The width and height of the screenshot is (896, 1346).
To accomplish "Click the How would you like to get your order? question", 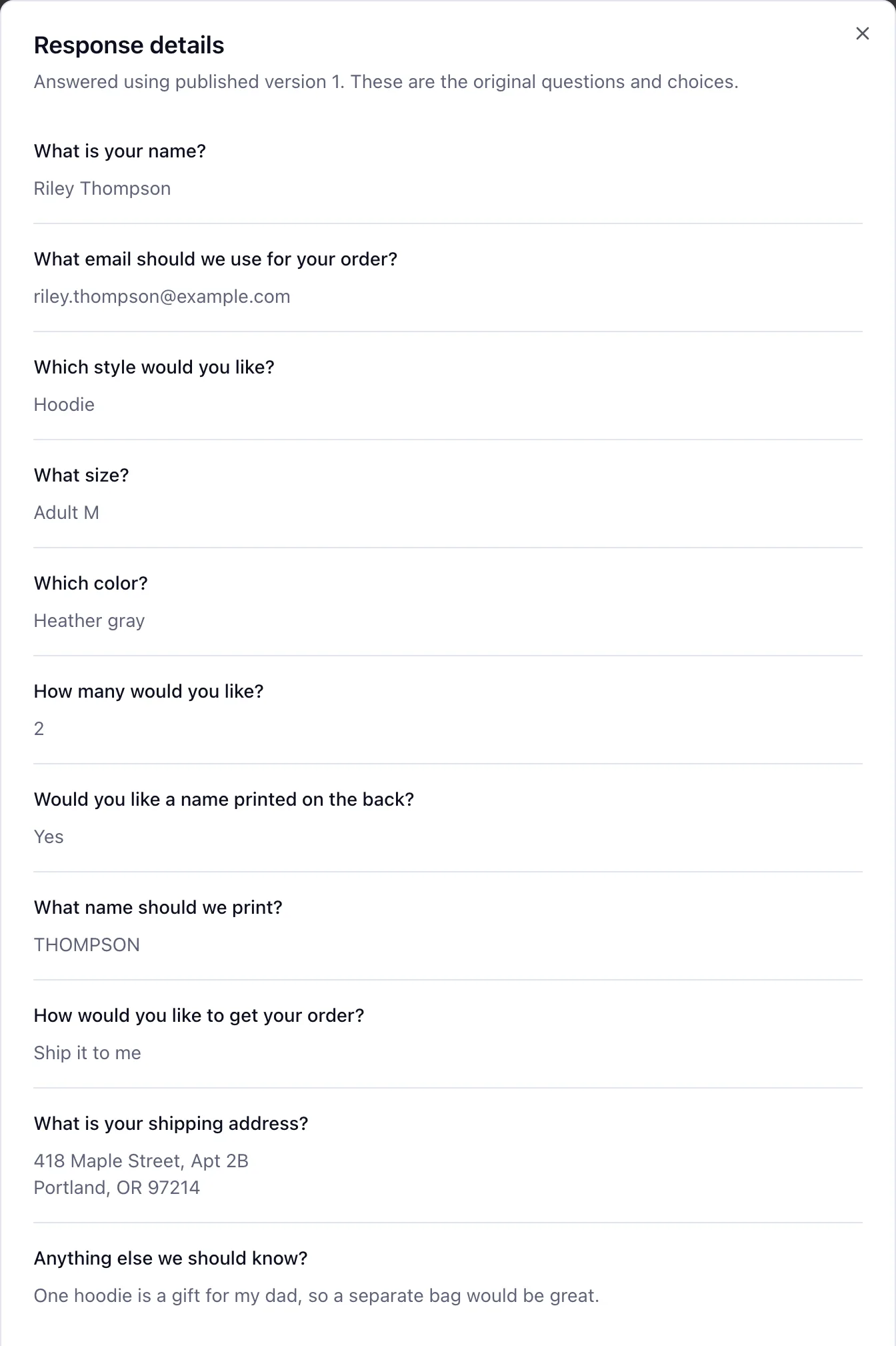I will tap(199, 1016).
